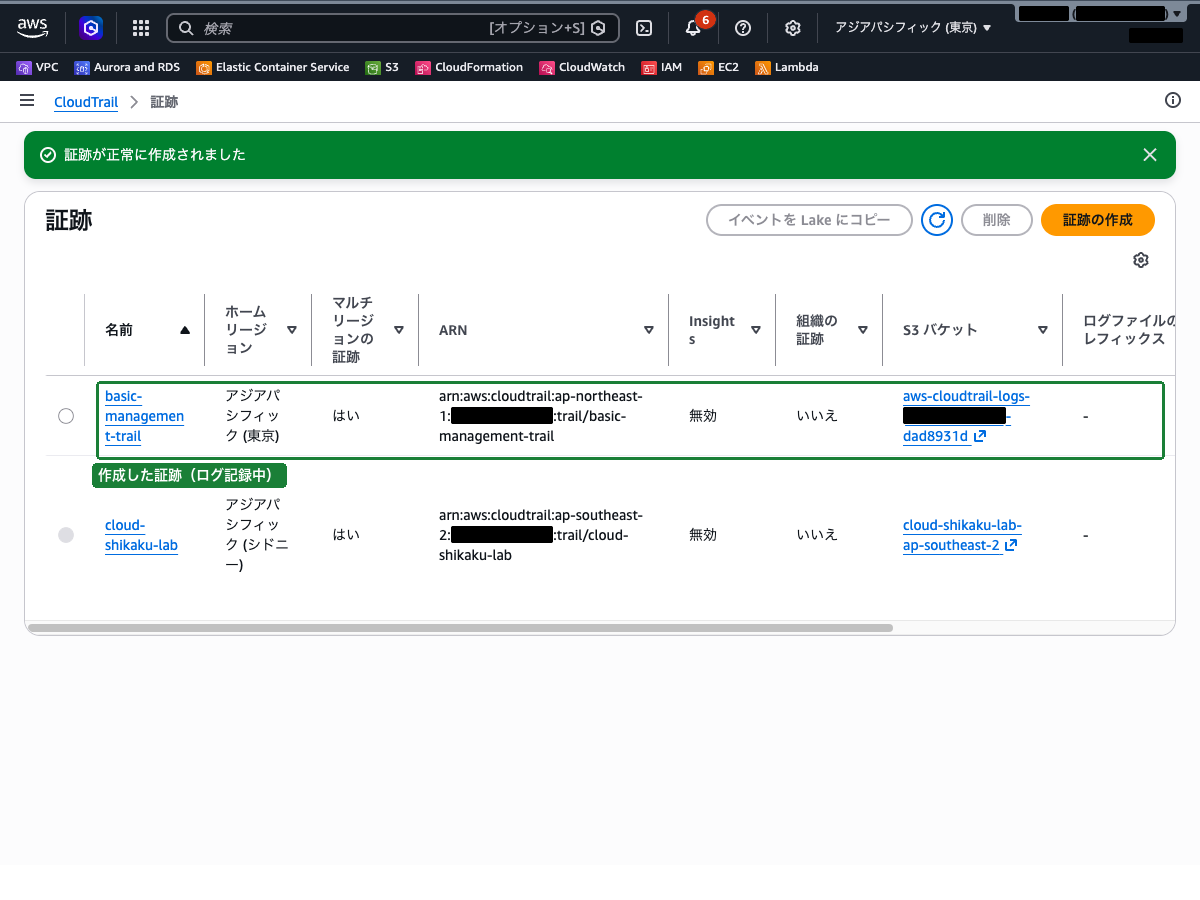Open basic-management-trail trail link
Image resolution: width=1200 pixels, height=900 pixels.
pos(144,416)
